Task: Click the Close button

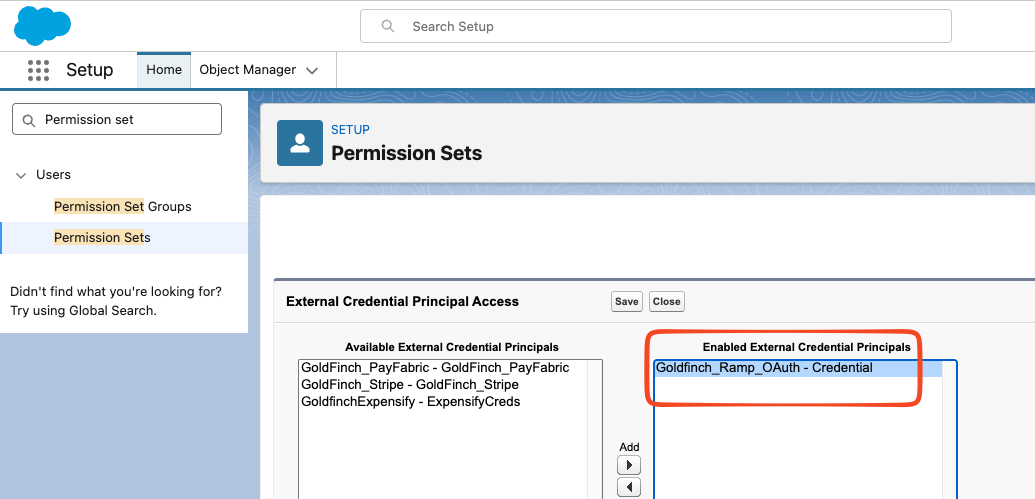Action: 667,302
